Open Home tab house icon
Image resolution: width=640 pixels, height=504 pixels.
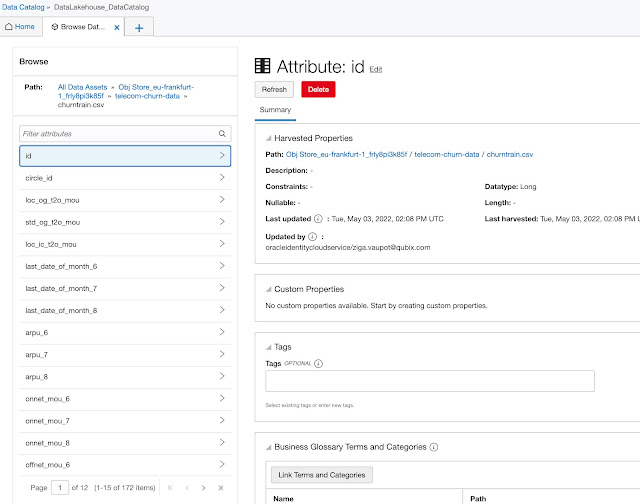point(9,27)
